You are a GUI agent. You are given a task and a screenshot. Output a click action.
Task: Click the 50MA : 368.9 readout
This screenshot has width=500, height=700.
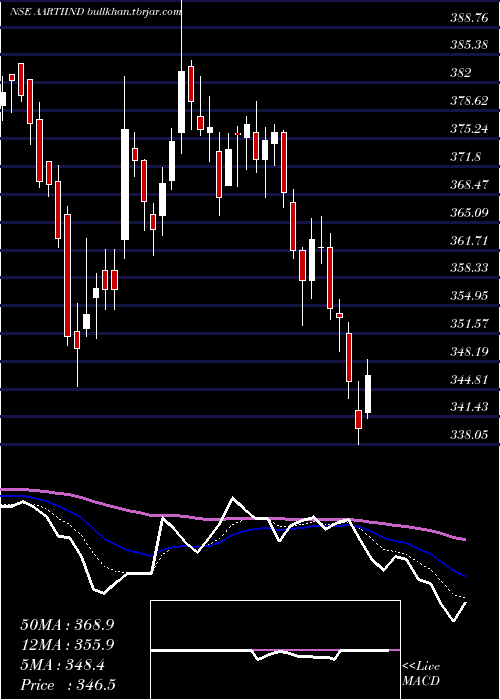pyautogui.click(x=67, y=625)
